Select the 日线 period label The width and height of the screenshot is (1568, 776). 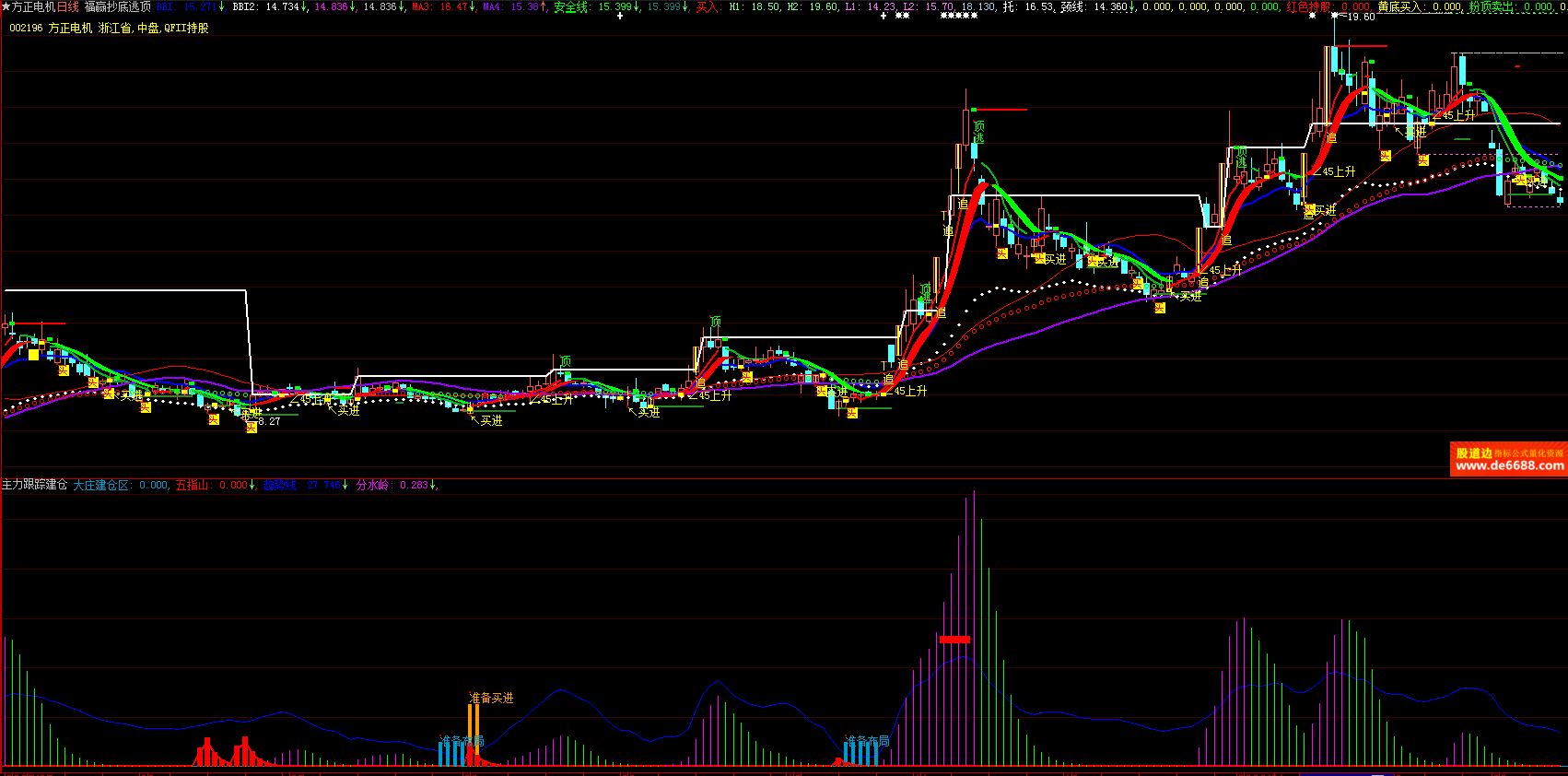click(x=68, y=6)
